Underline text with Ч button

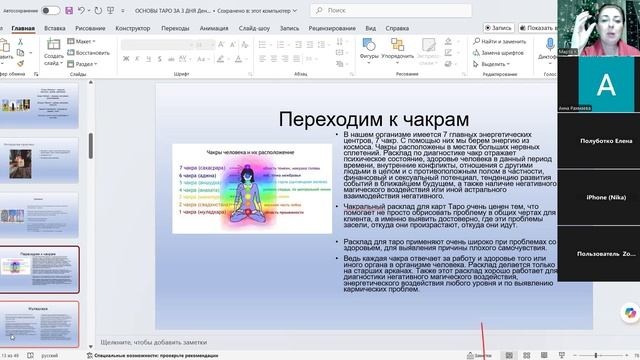click(x=149, y=59)
